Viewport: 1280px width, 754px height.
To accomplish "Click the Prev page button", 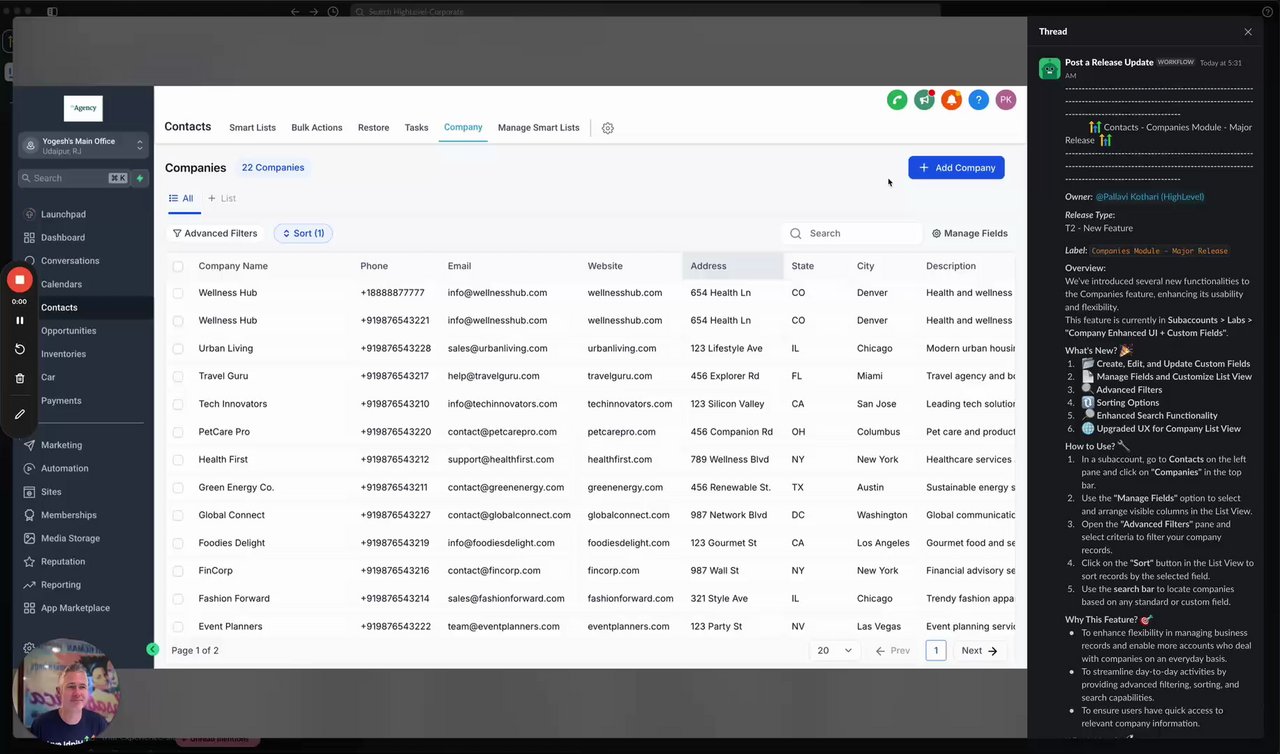I will [x=892, y=650].
